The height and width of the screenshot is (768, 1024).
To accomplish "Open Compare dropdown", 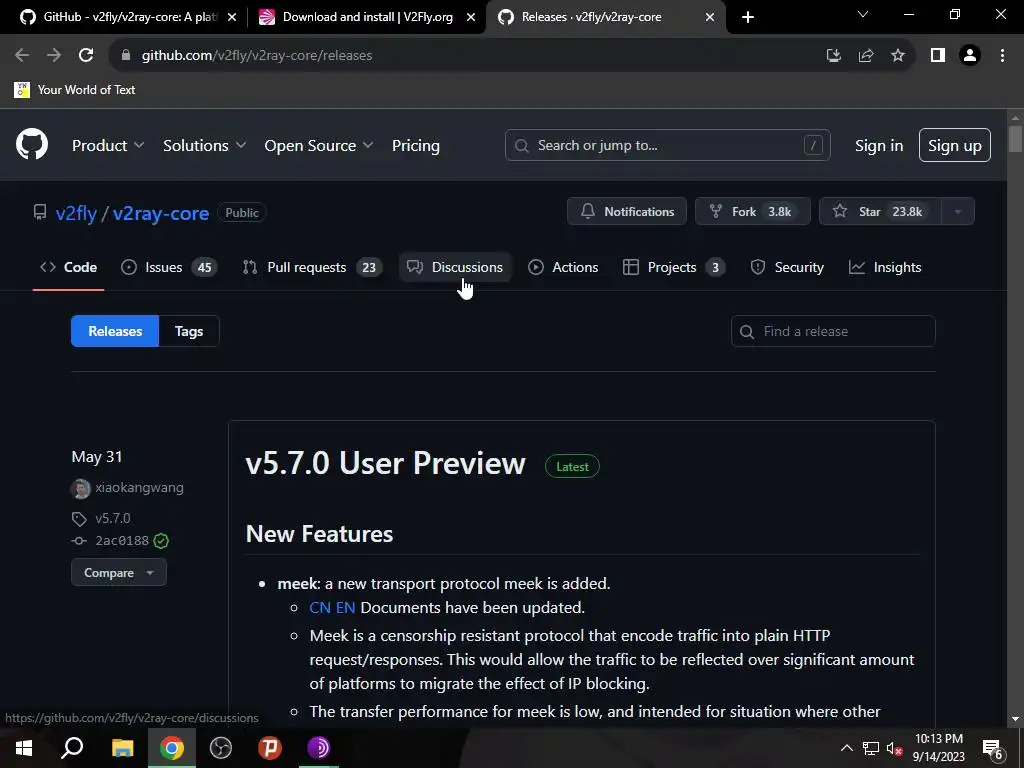I will (119, 573).
